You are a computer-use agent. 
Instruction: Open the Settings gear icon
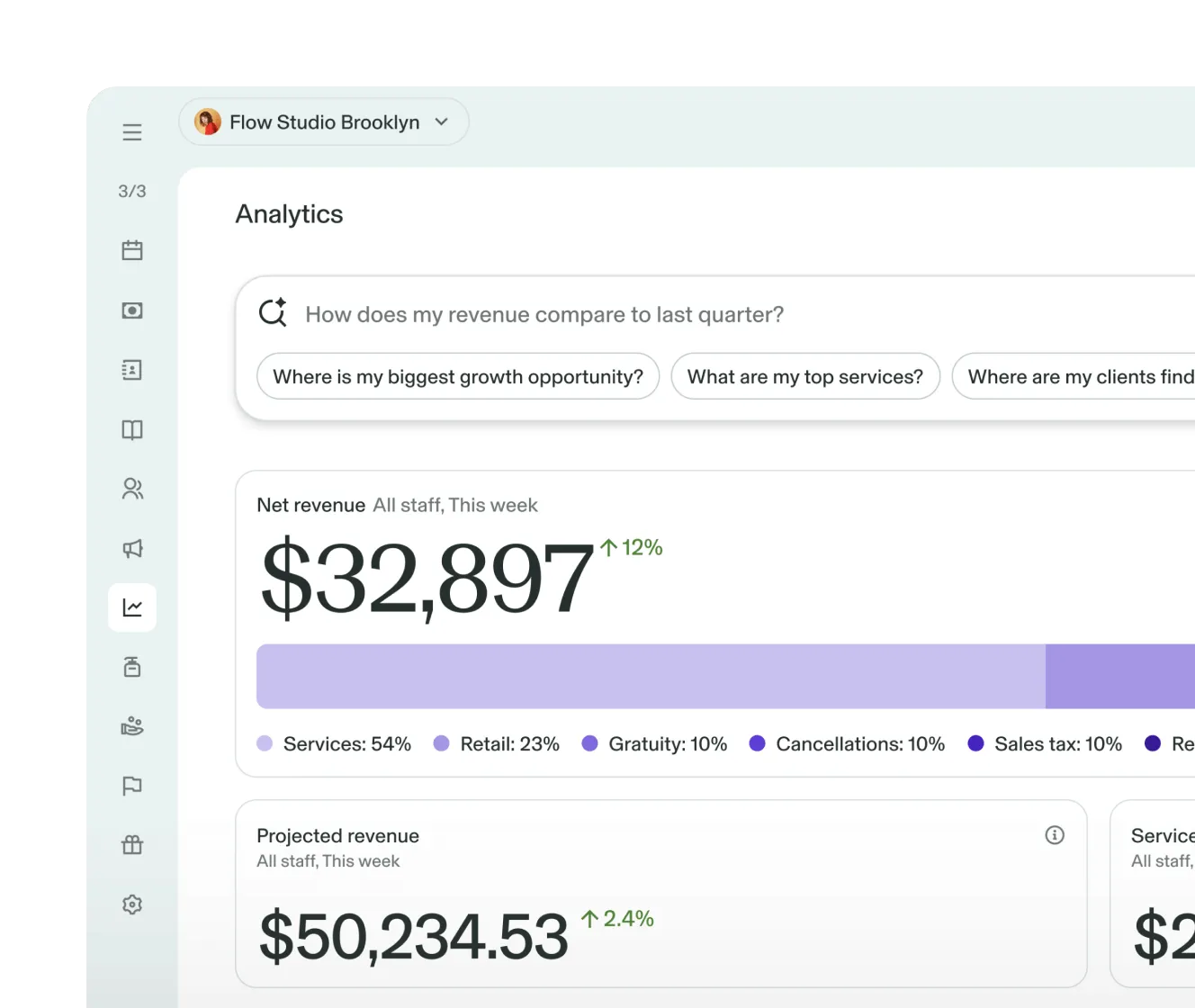(132, 904)
